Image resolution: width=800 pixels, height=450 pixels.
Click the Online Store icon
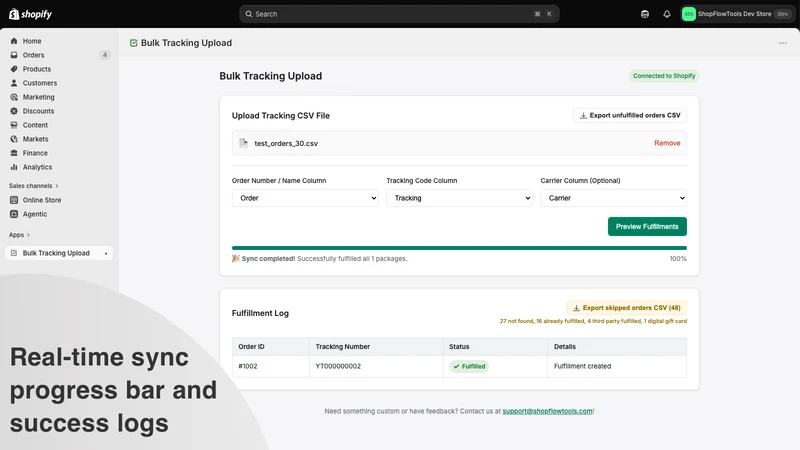14,200
